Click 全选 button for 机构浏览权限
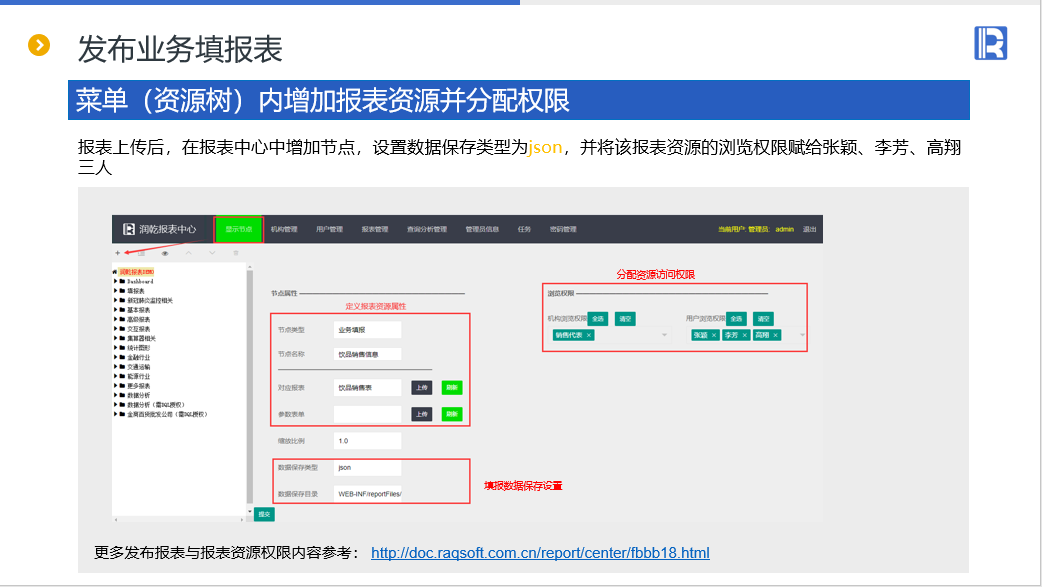The width and height of the screenshot is (1042, 587). pyautogui.click(x=598, y=319)
